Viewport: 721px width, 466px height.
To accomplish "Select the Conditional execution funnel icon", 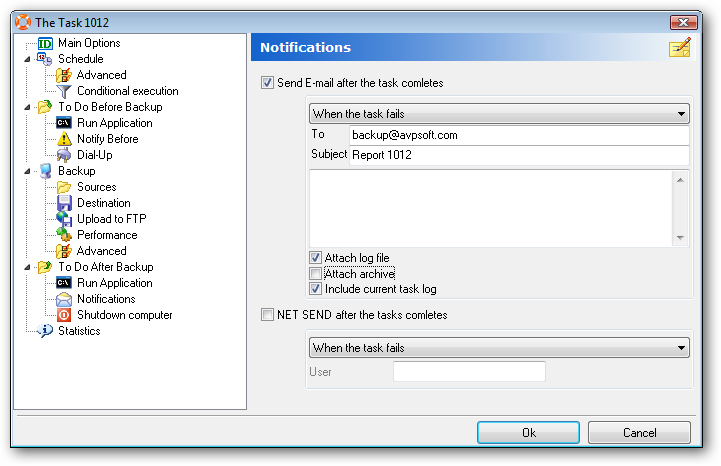I will click(64, 92).
